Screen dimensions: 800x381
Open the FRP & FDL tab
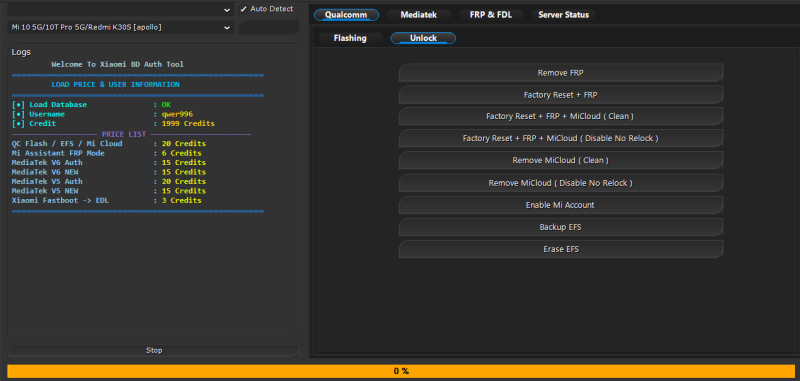pyautogui.click(x=491, y=15)
